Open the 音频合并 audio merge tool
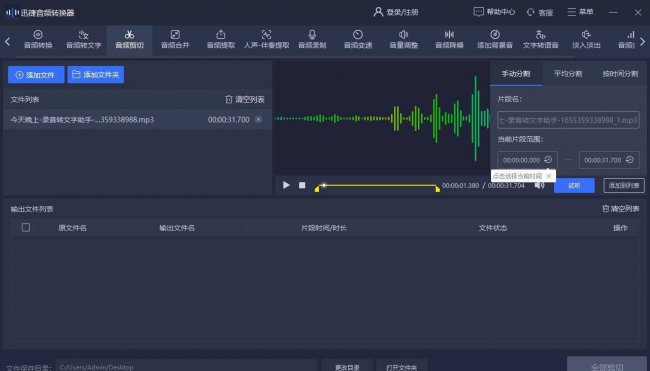The width and height of the screenshot is (650, 371). (x=175, y=40)
